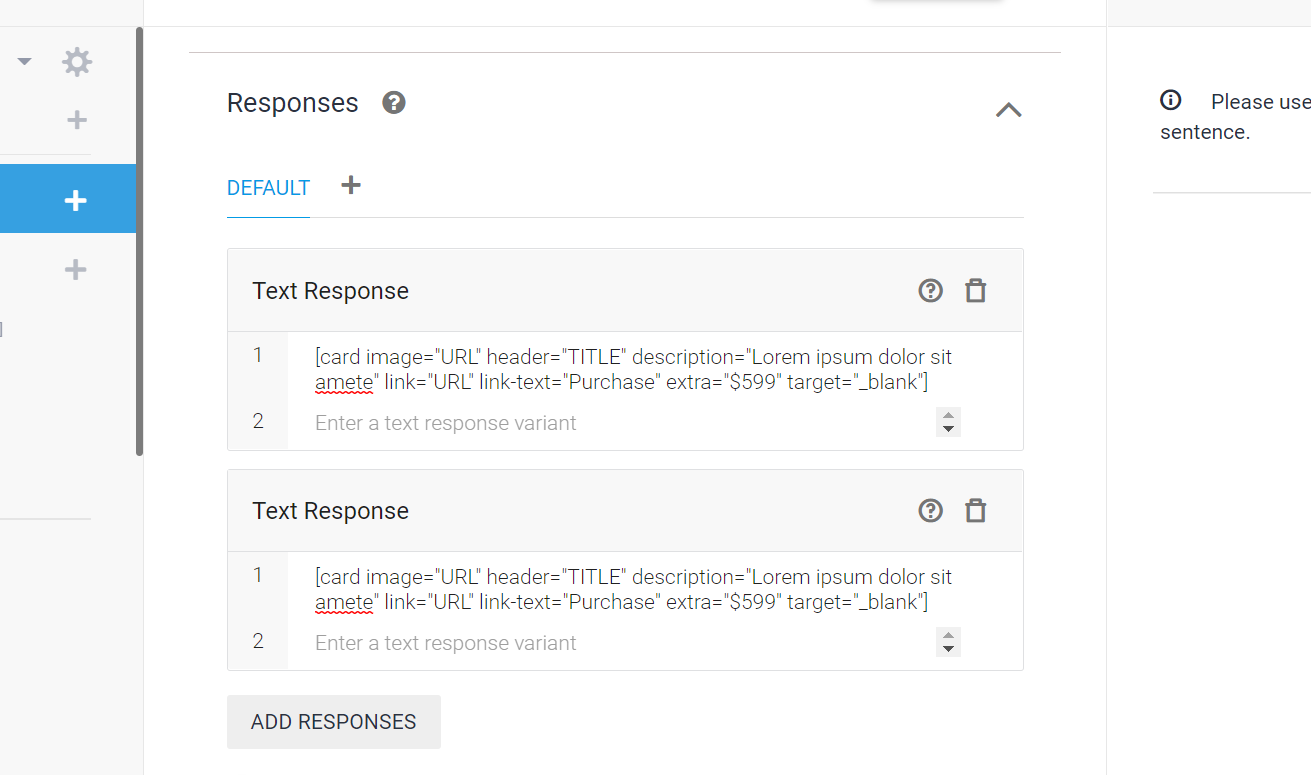Click the gray plus below blue sidebar row
The height and width of the screenshot is (775, 1311).
pyautogui.click(x=75, y=269)
